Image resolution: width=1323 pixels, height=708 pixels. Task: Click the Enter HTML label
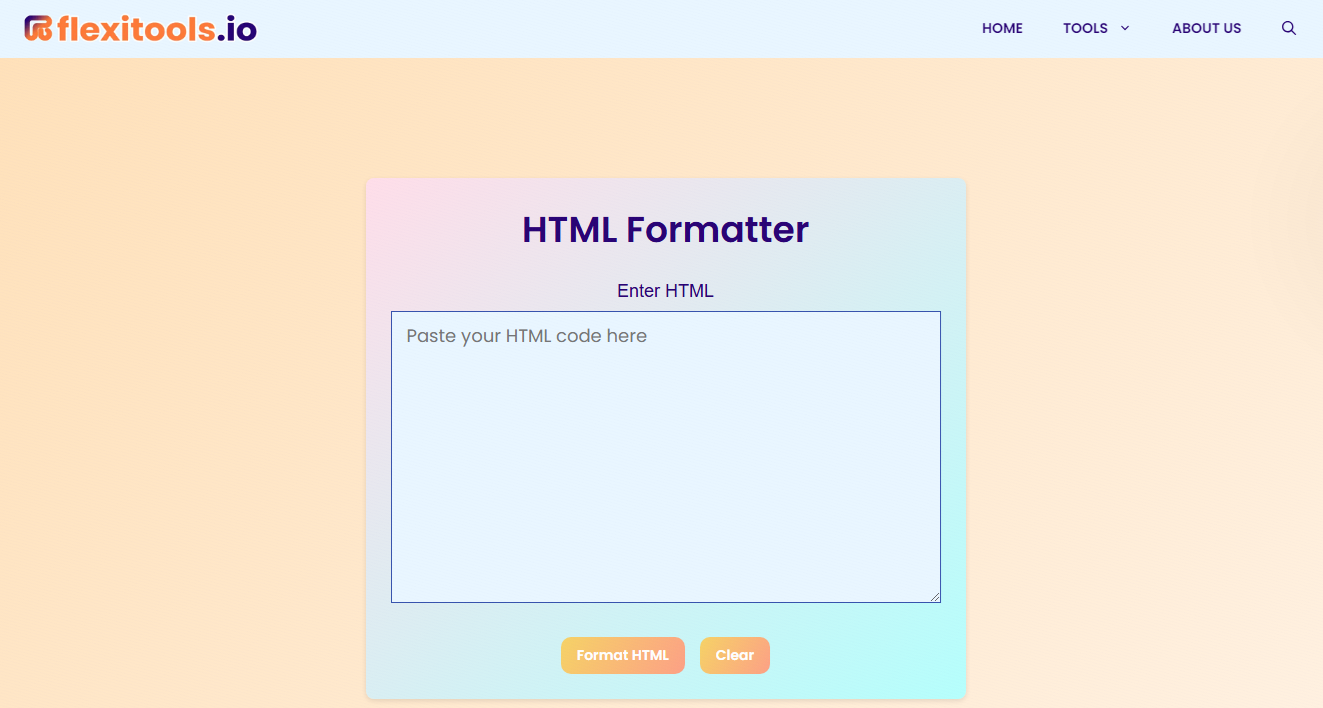(x=666, y=291)
